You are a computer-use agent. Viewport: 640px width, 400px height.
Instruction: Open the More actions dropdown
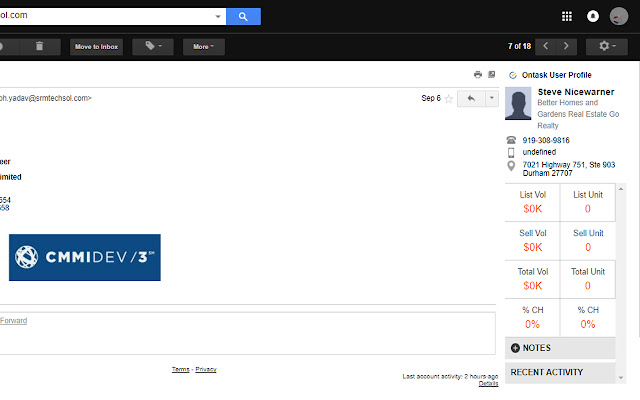click(x=204, y=47)
